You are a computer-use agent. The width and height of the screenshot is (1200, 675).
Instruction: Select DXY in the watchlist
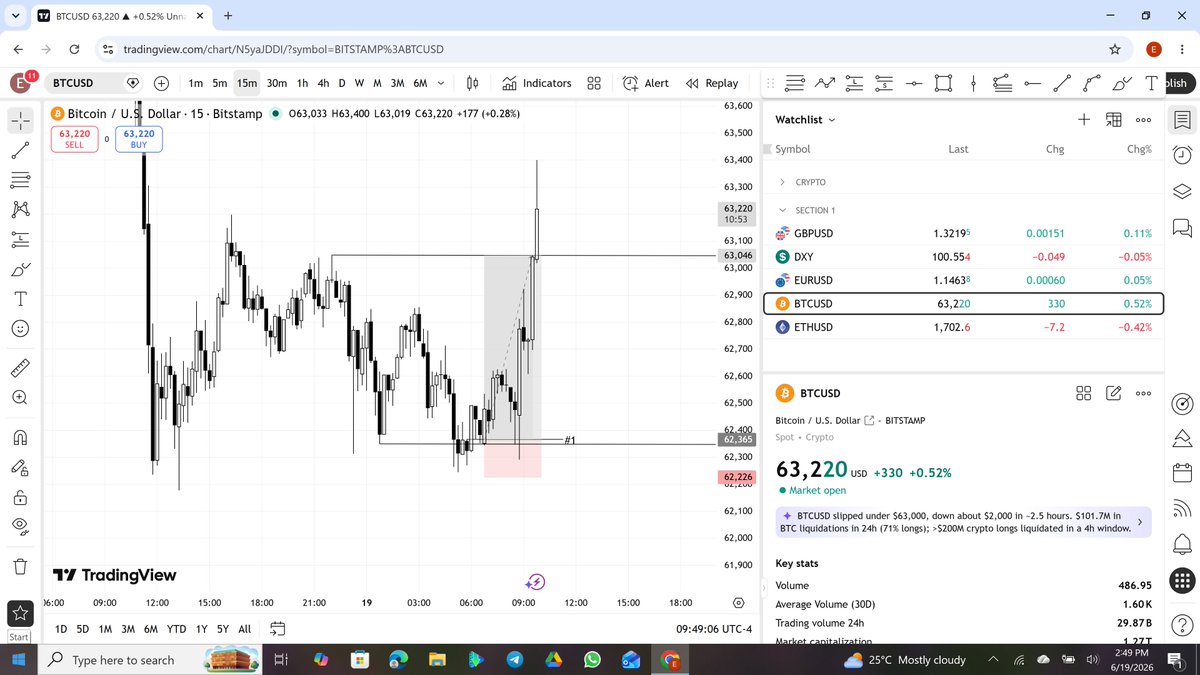pyautogui.click(x=963, y=257)
